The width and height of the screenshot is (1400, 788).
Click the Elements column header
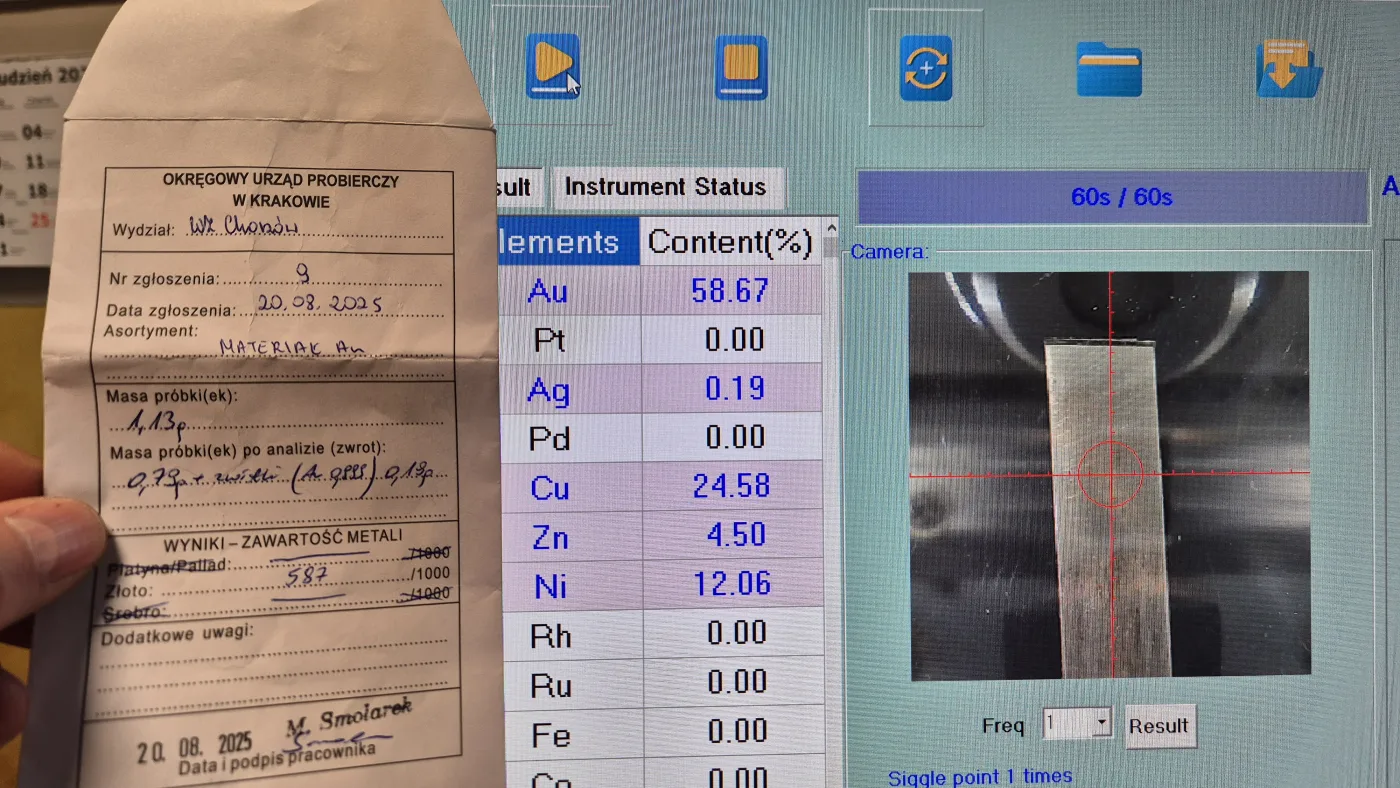[568, 243]
